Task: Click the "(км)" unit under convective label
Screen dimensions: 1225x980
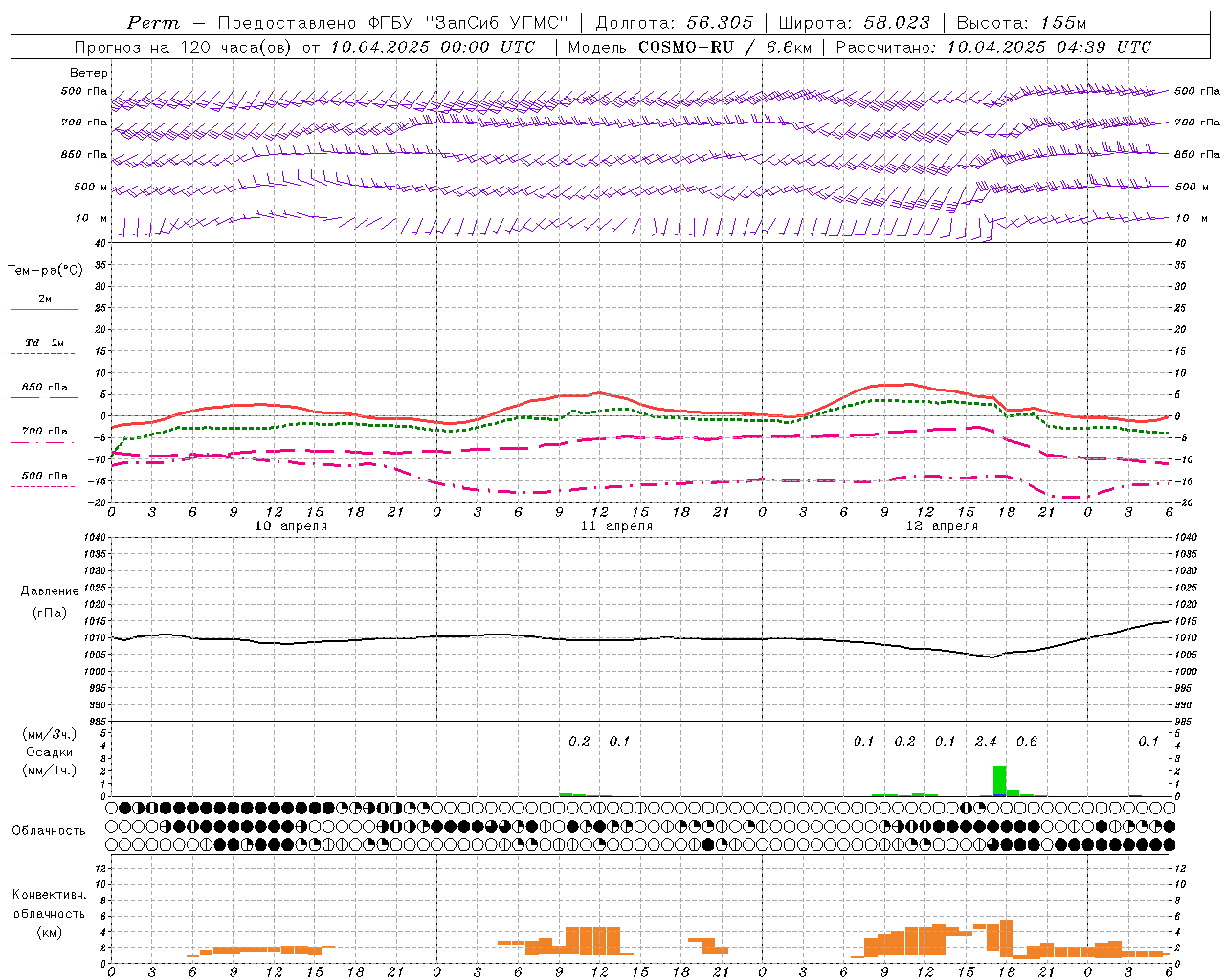Action: 50,932
